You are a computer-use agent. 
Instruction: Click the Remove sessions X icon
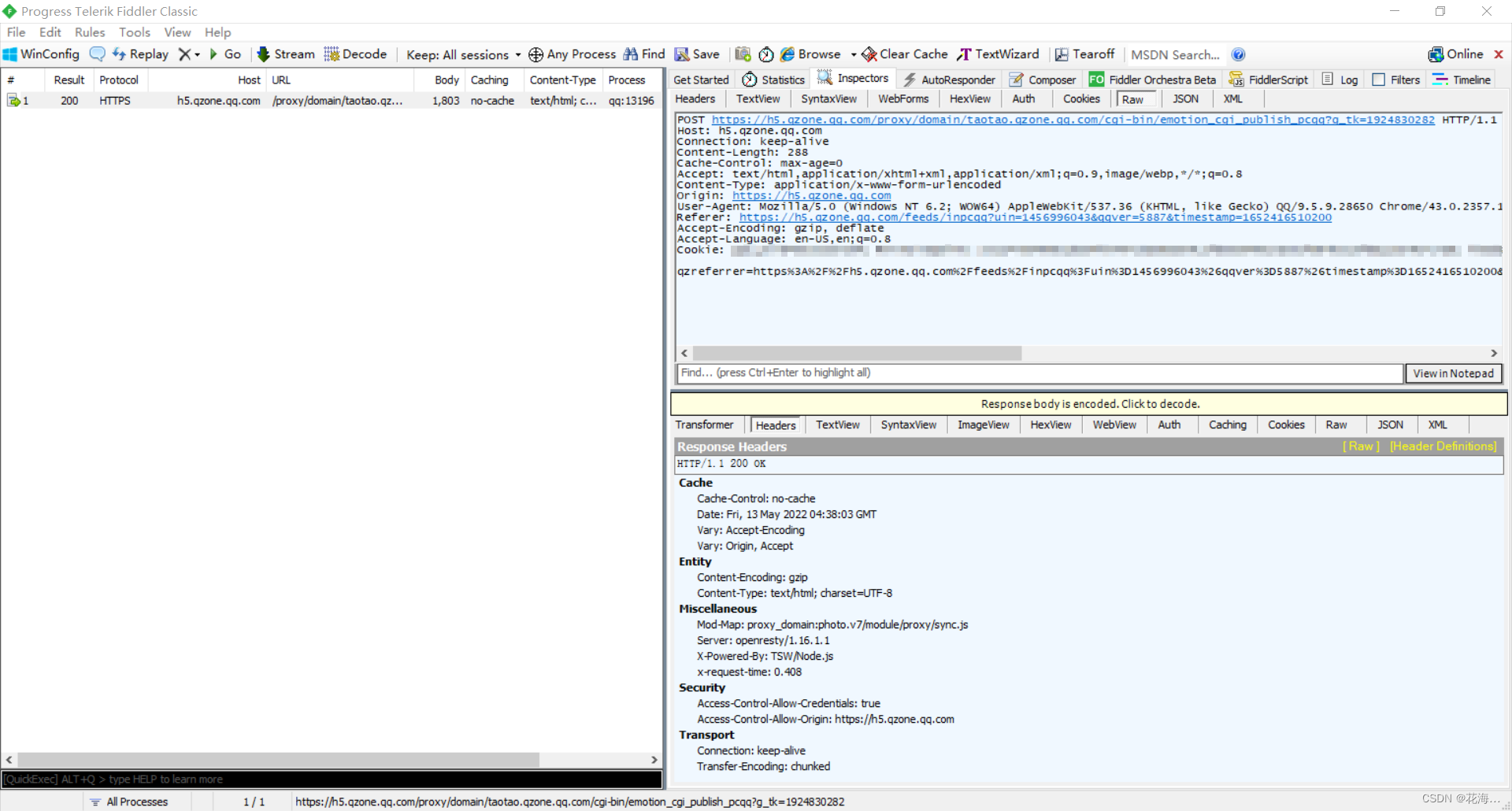point(184,54)
